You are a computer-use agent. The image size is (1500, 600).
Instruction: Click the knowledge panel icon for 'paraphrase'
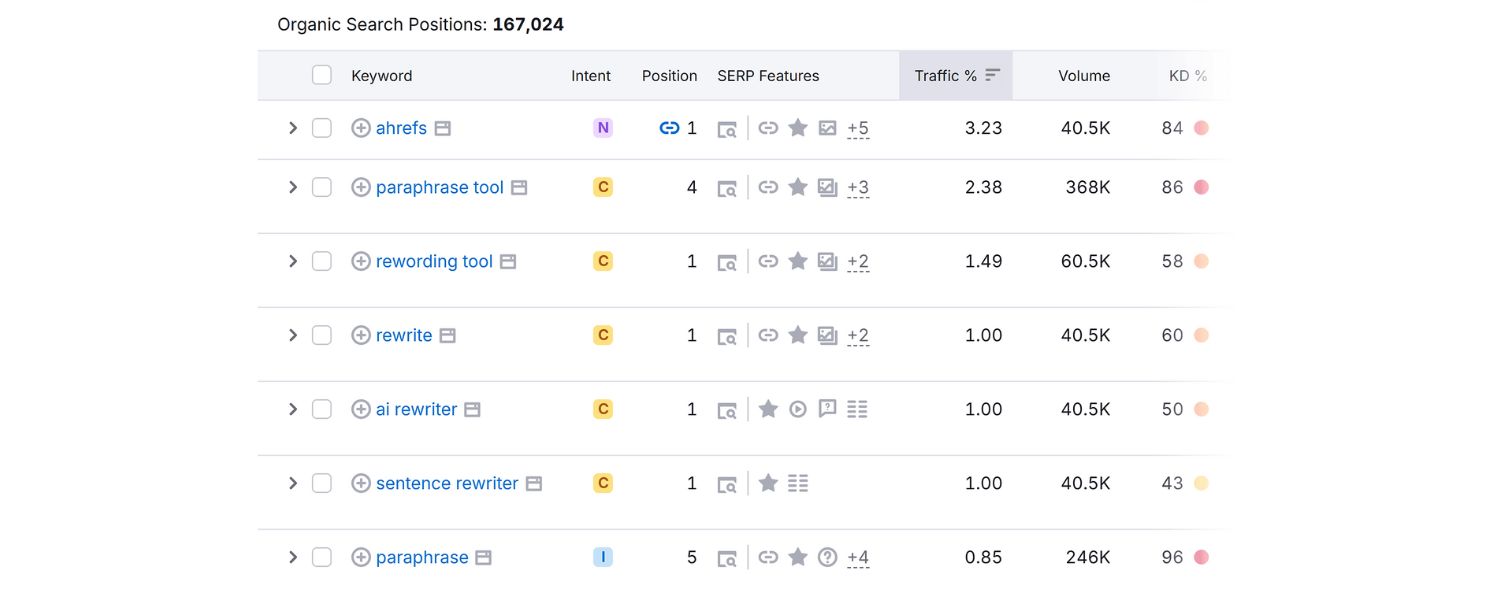tap(828, 557)
